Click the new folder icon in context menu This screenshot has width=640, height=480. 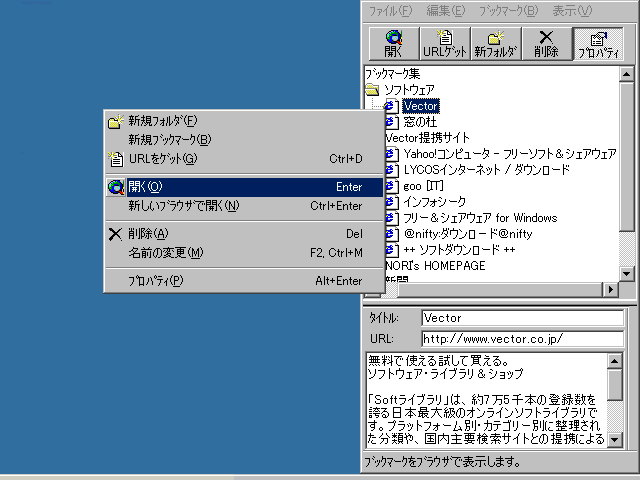pyautogui.click(x=116, y=121)
